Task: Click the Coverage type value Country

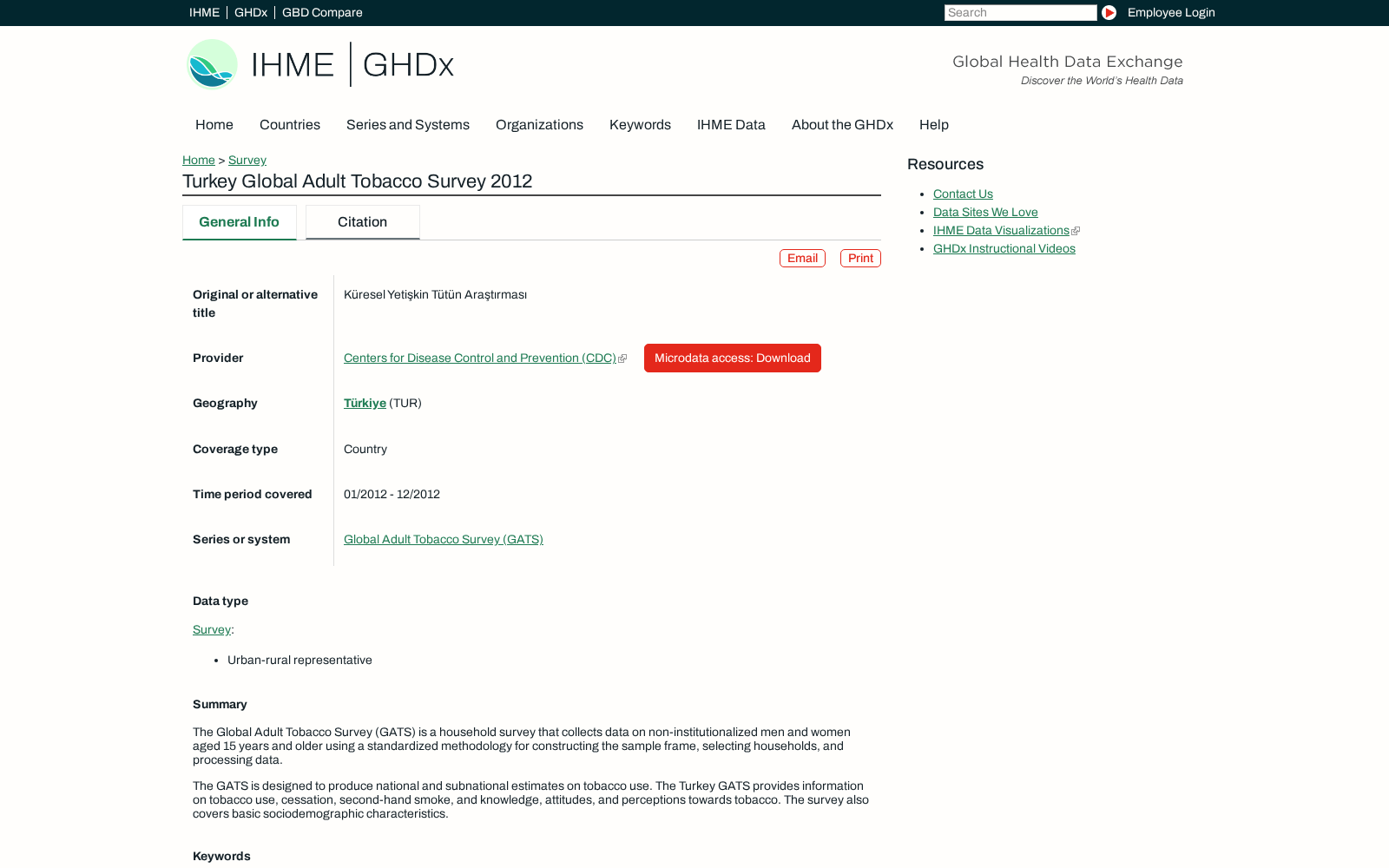Action: [x=365, y=449]
